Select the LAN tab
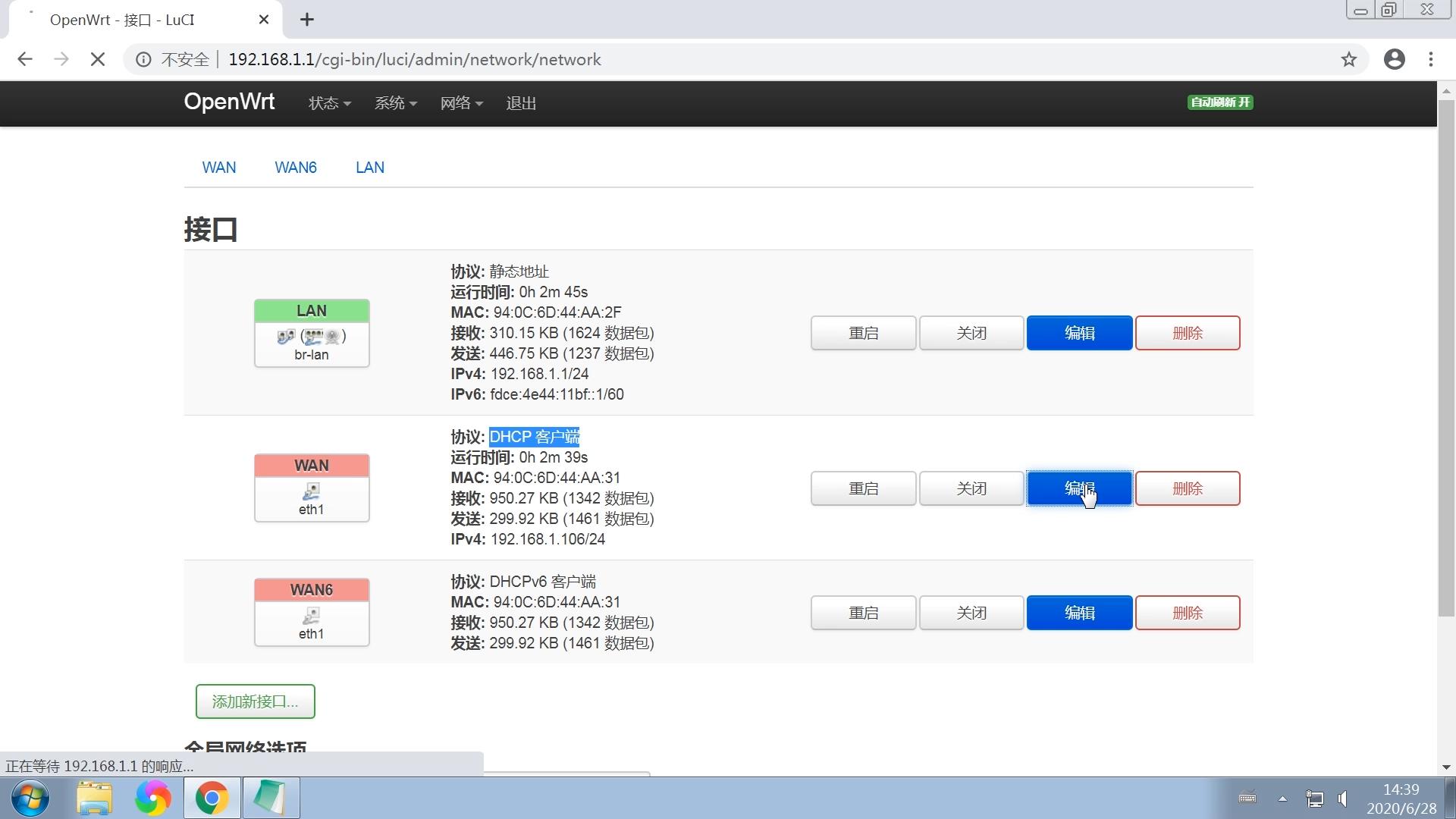Screen dimensions: 1456x819 (x=369, y=168)
